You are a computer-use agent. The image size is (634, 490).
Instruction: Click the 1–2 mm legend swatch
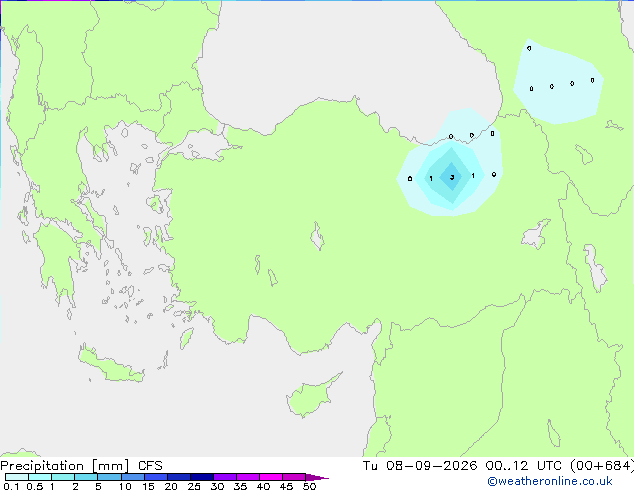(63, 477)
